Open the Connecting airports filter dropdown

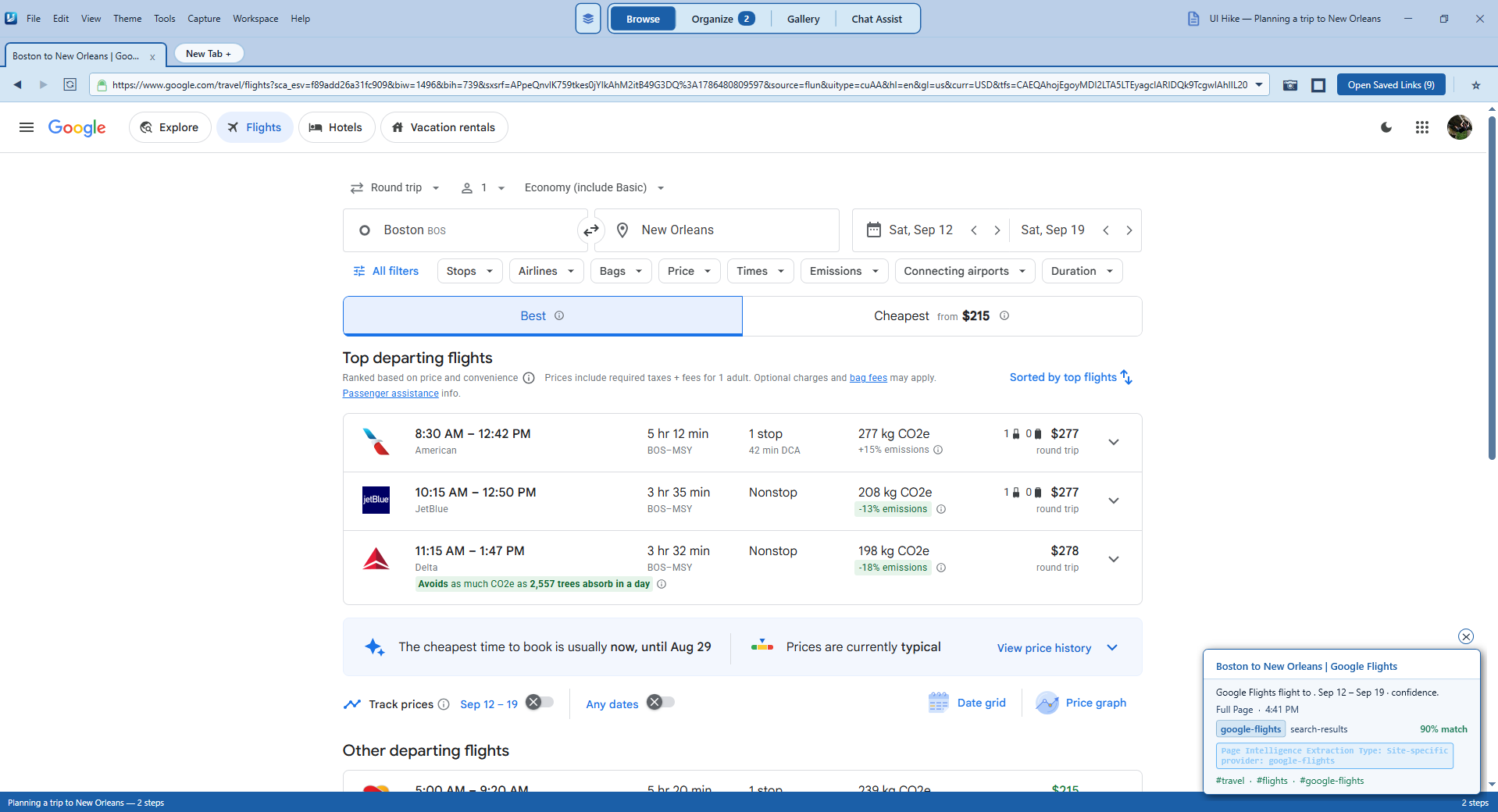(x=965, y=271)
